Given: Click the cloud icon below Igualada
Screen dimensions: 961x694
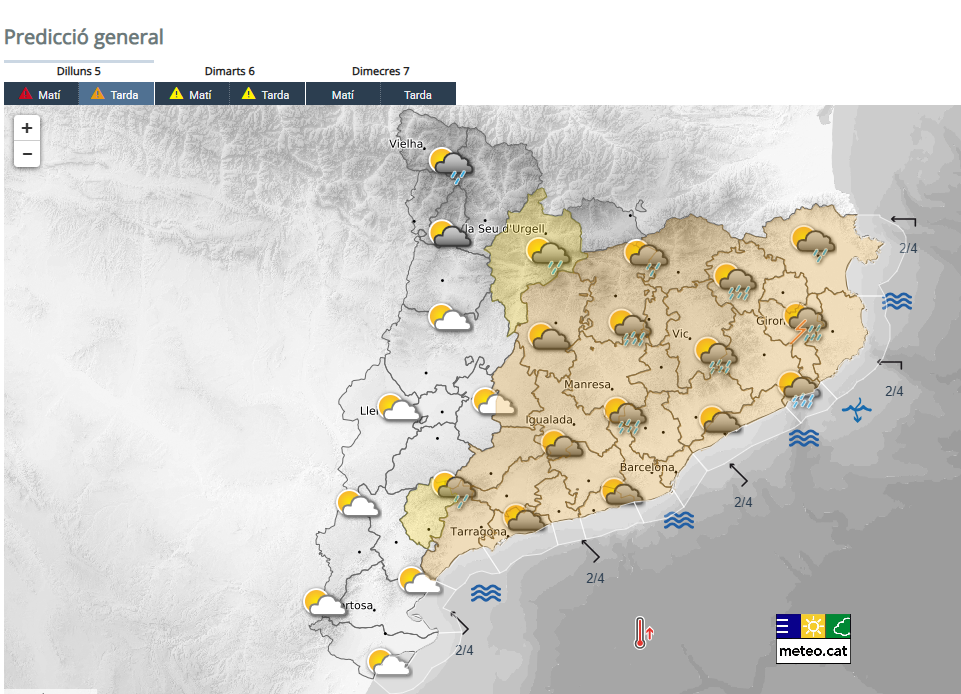Looking at the screenshot, I should click(x=562, y=444).
